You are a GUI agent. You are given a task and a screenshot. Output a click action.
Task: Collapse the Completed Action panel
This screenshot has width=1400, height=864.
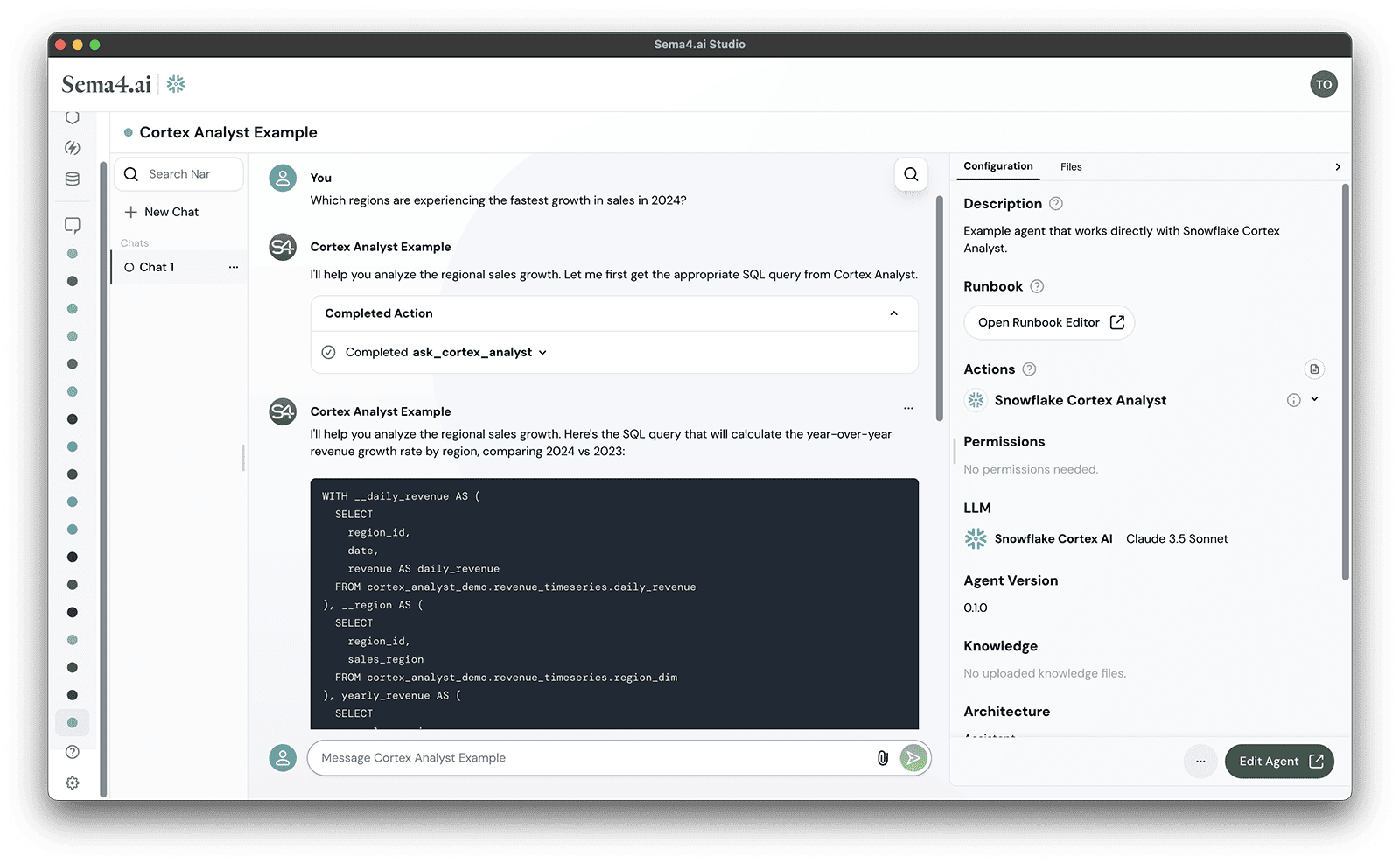coord(894,313)
